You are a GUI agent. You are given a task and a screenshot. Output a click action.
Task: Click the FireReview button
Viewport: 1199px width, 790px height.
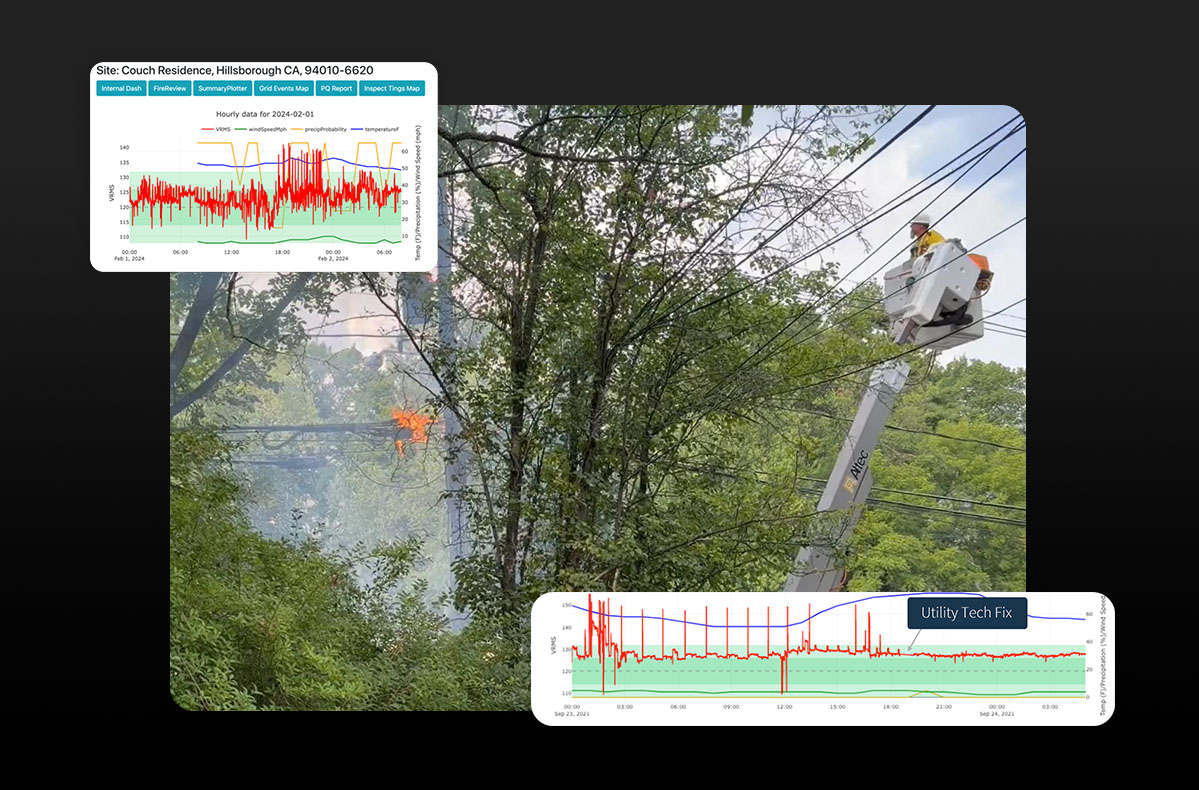pos(170,89)
